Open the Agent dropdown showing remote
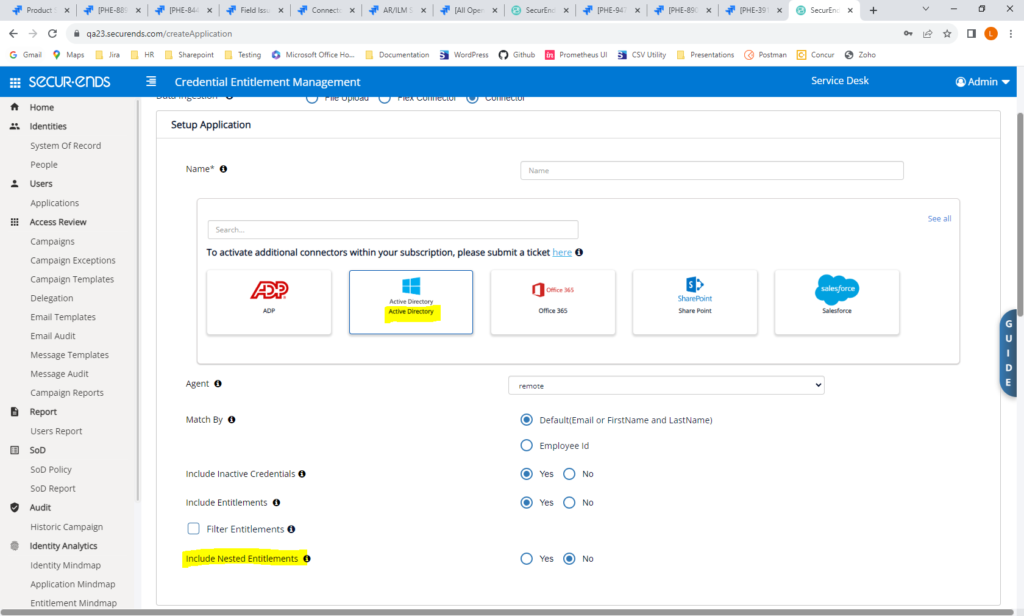The height and width of the screenshot is (616, 1024). 666,385
